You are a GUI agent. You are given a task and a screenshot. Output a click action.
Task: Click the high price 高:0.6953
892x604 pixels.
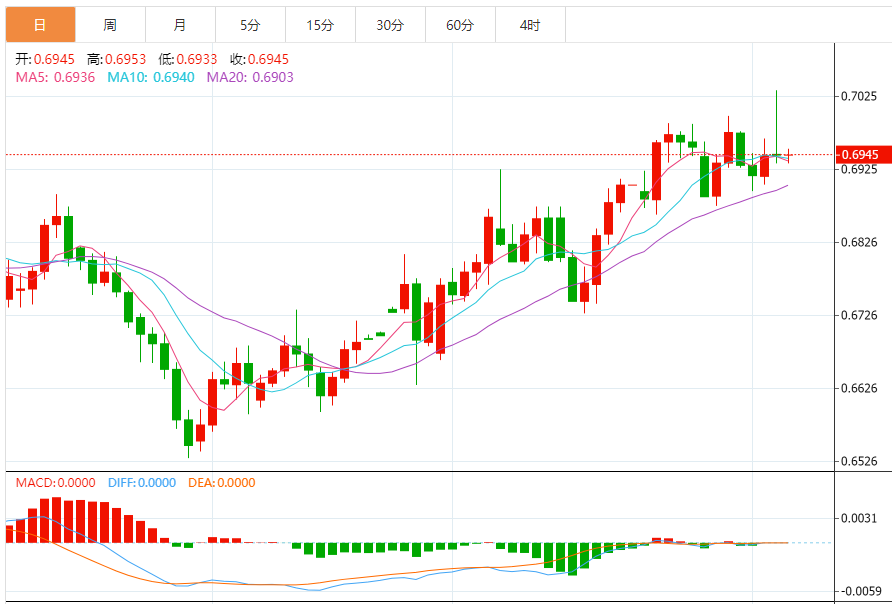point(117,59)
